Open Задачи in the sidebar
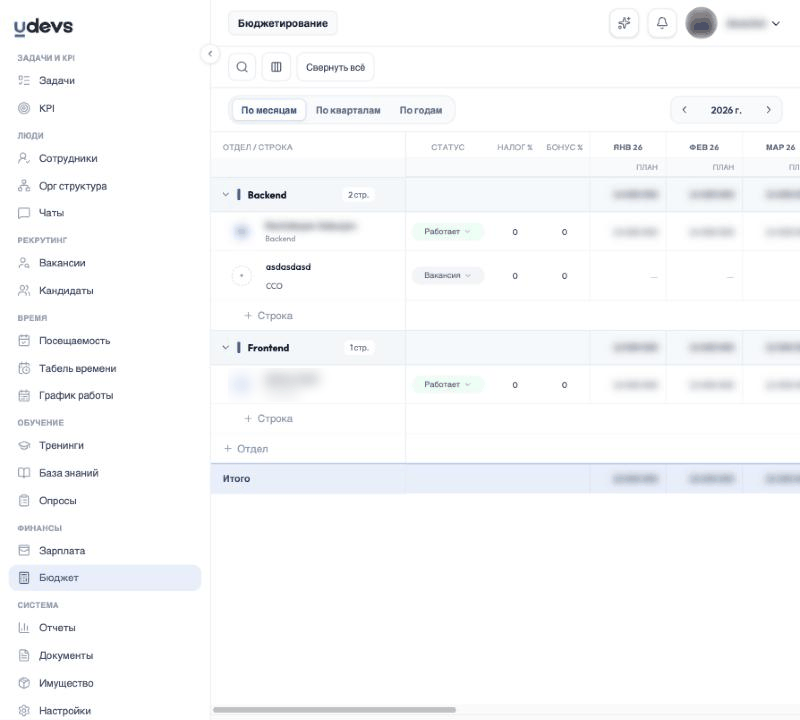Image resolution: width=800 pixels, height=720 pixels. coord(105,80)
